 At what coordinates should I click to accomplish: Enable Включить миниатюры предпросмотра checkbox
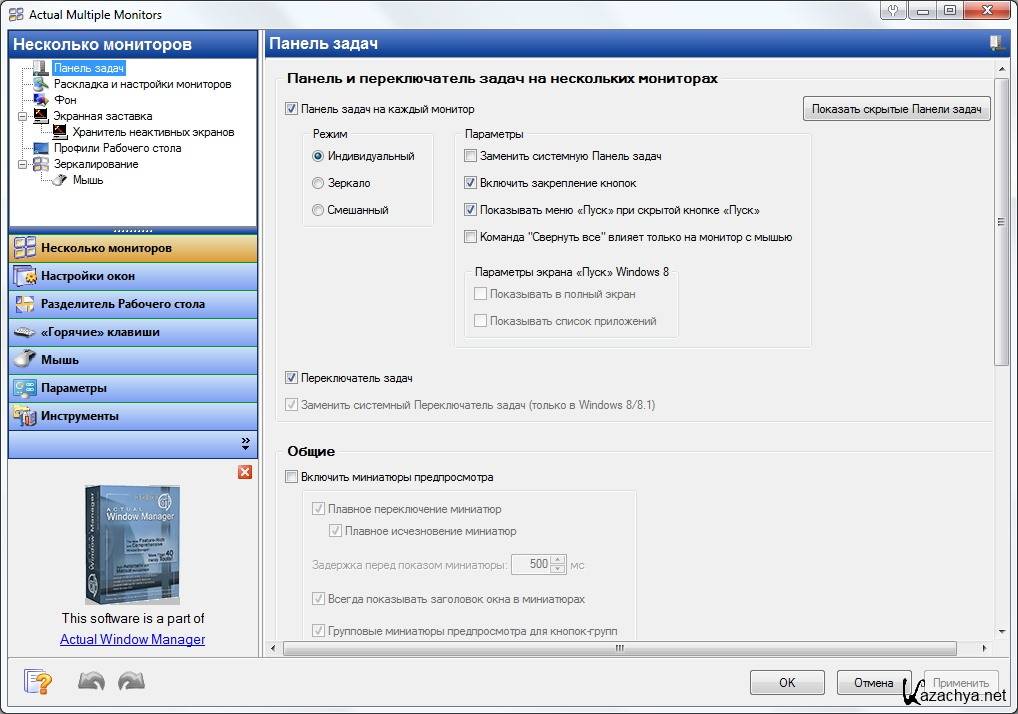click(292, 477)
